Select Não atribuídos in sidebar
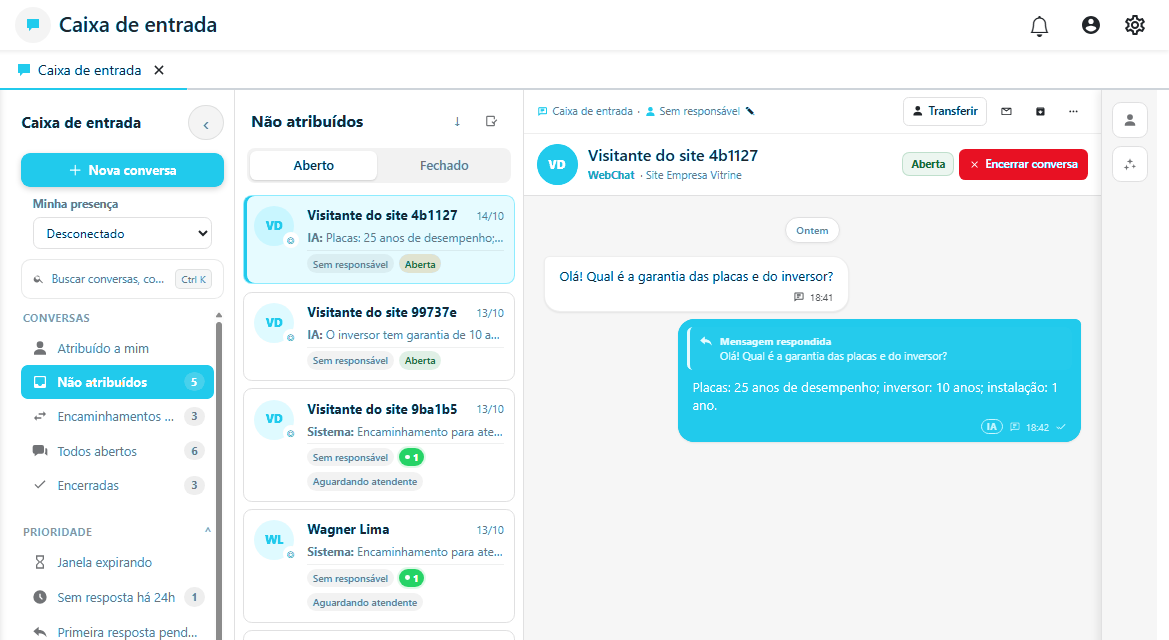The height and width of the screenshot is (640, 1169). point(117,382)
